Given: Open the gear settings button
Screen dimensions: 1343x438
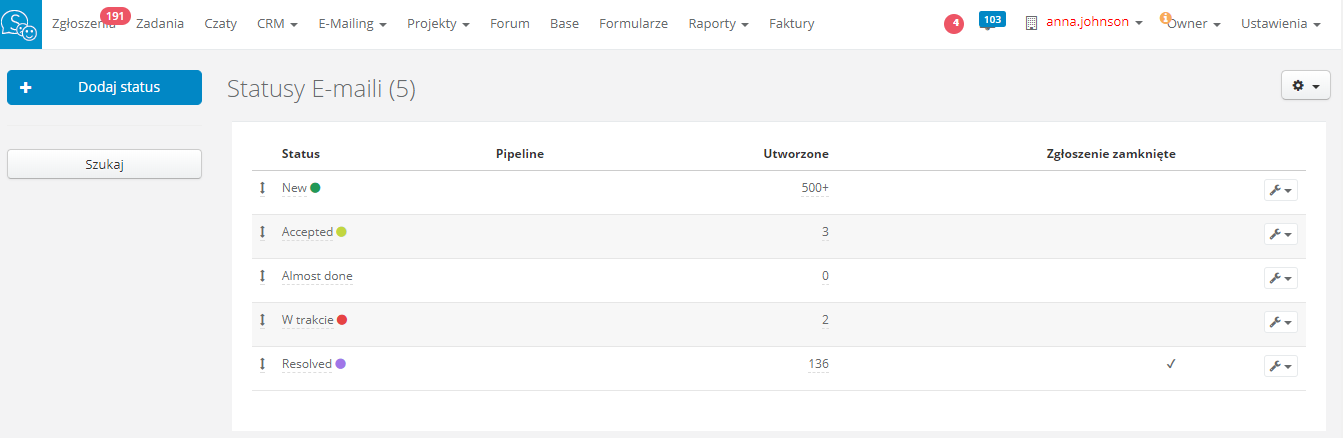Looking at the screenshot, I should (1305, 86).
